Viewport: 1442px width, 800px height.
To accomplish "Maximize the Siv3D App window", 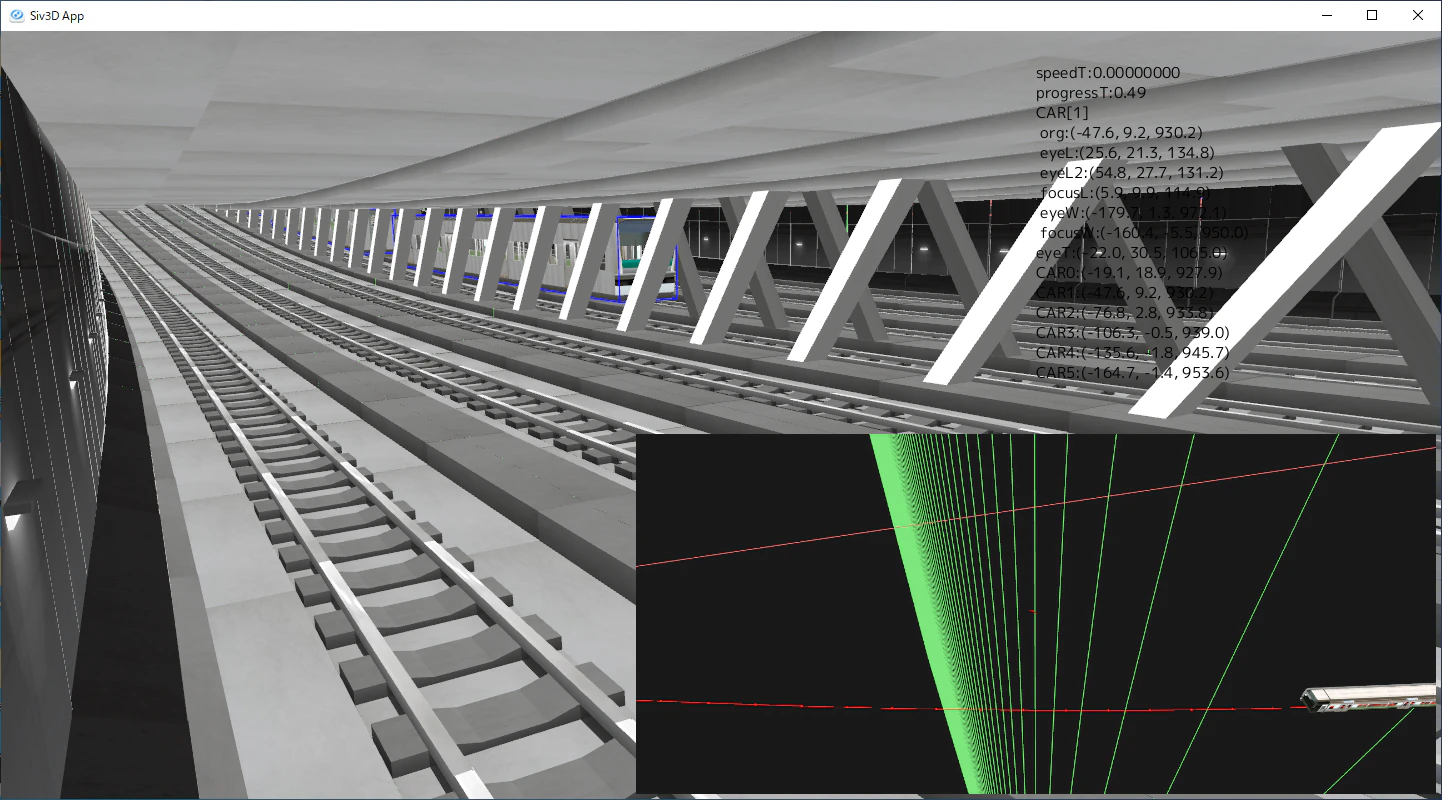I will coord(1372,16).
